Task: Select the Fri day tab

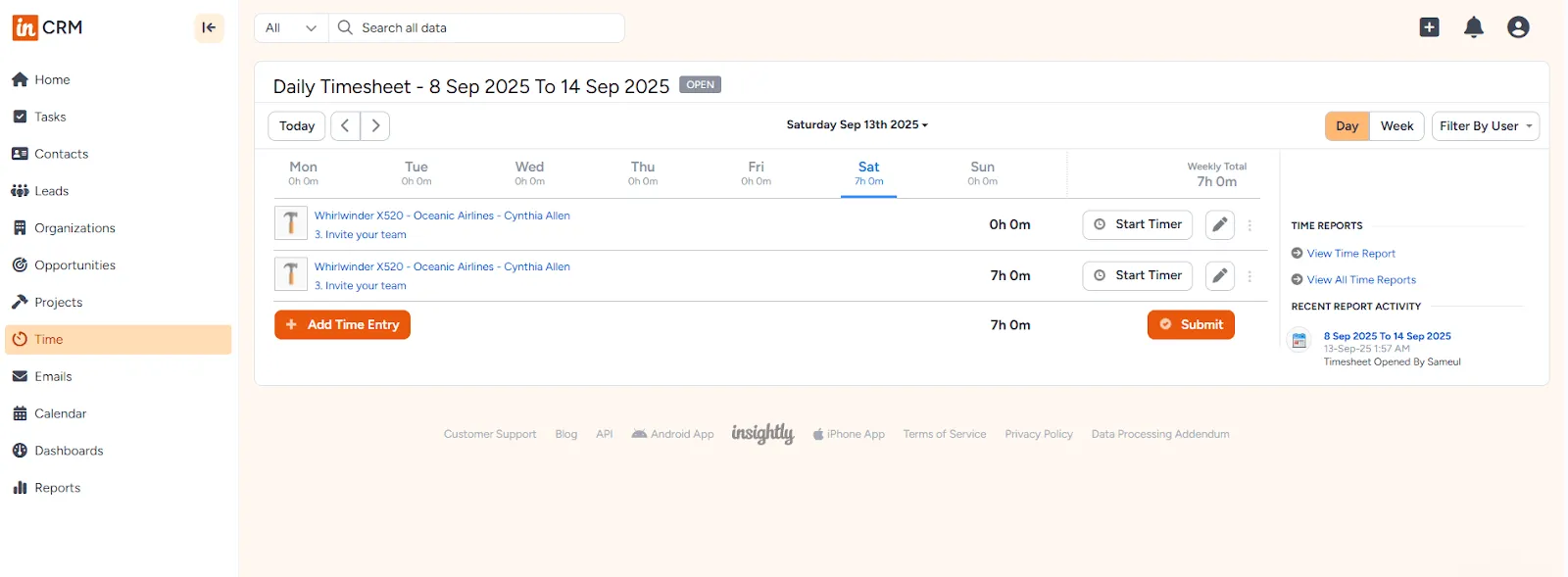Action: (756, 173)
